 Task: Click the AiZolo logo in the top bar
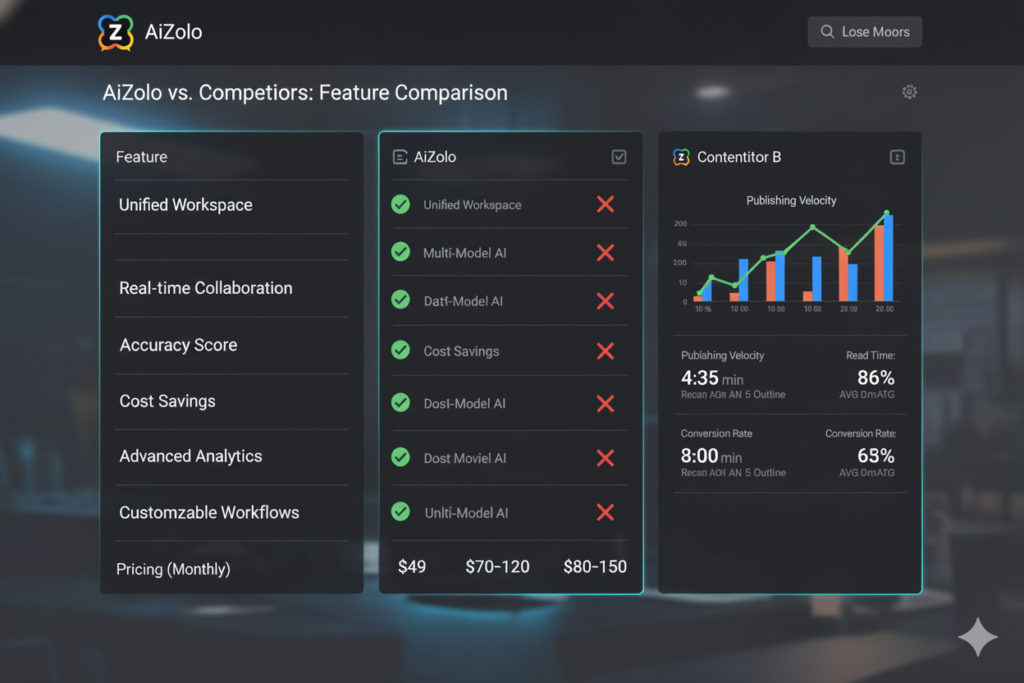(118, 31)
